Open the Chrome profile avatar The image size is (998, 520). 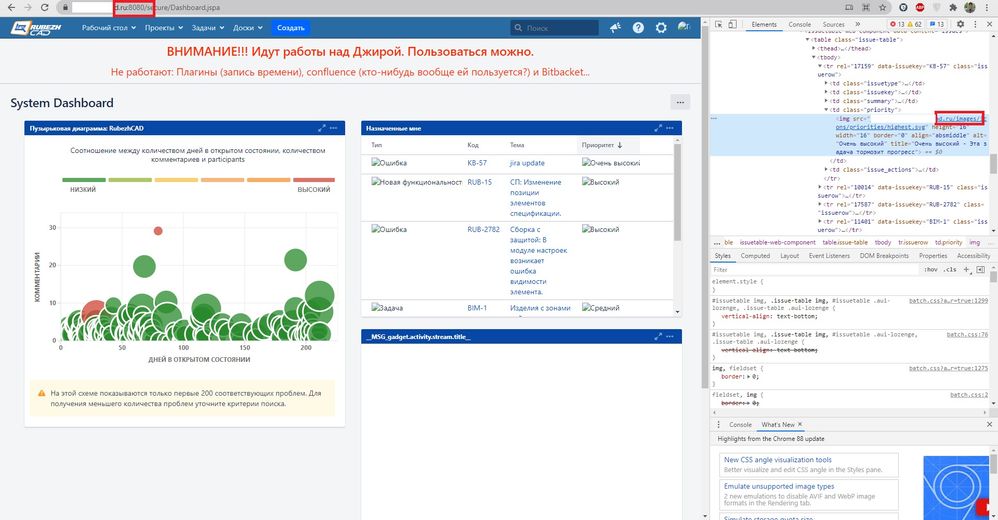pos(970,8)
